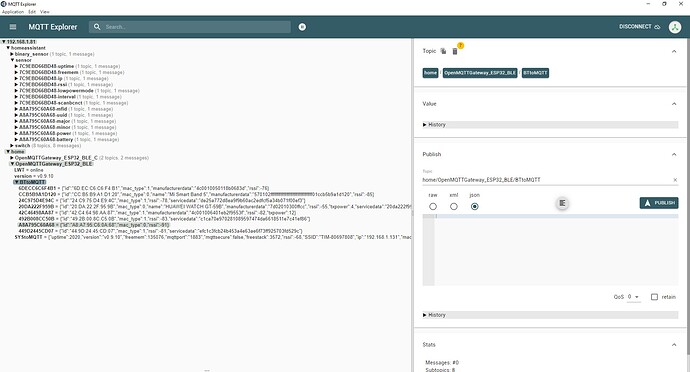Viewport: 690px width, 372px height.
Task: Select the CCB5B9A1D120 Mi Smart Band row
Action: pyautogui.click(x=196, y=194)
